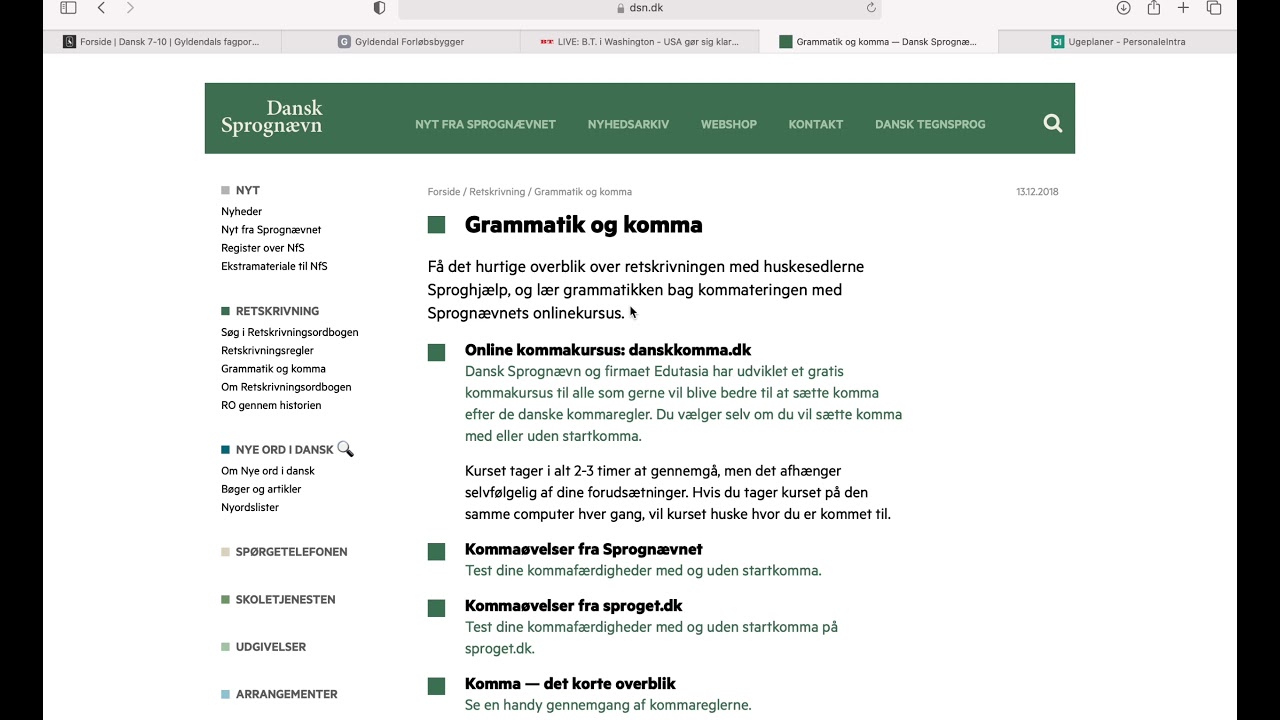Open Søg i Retskrivningsordbogen

point(290,332)
